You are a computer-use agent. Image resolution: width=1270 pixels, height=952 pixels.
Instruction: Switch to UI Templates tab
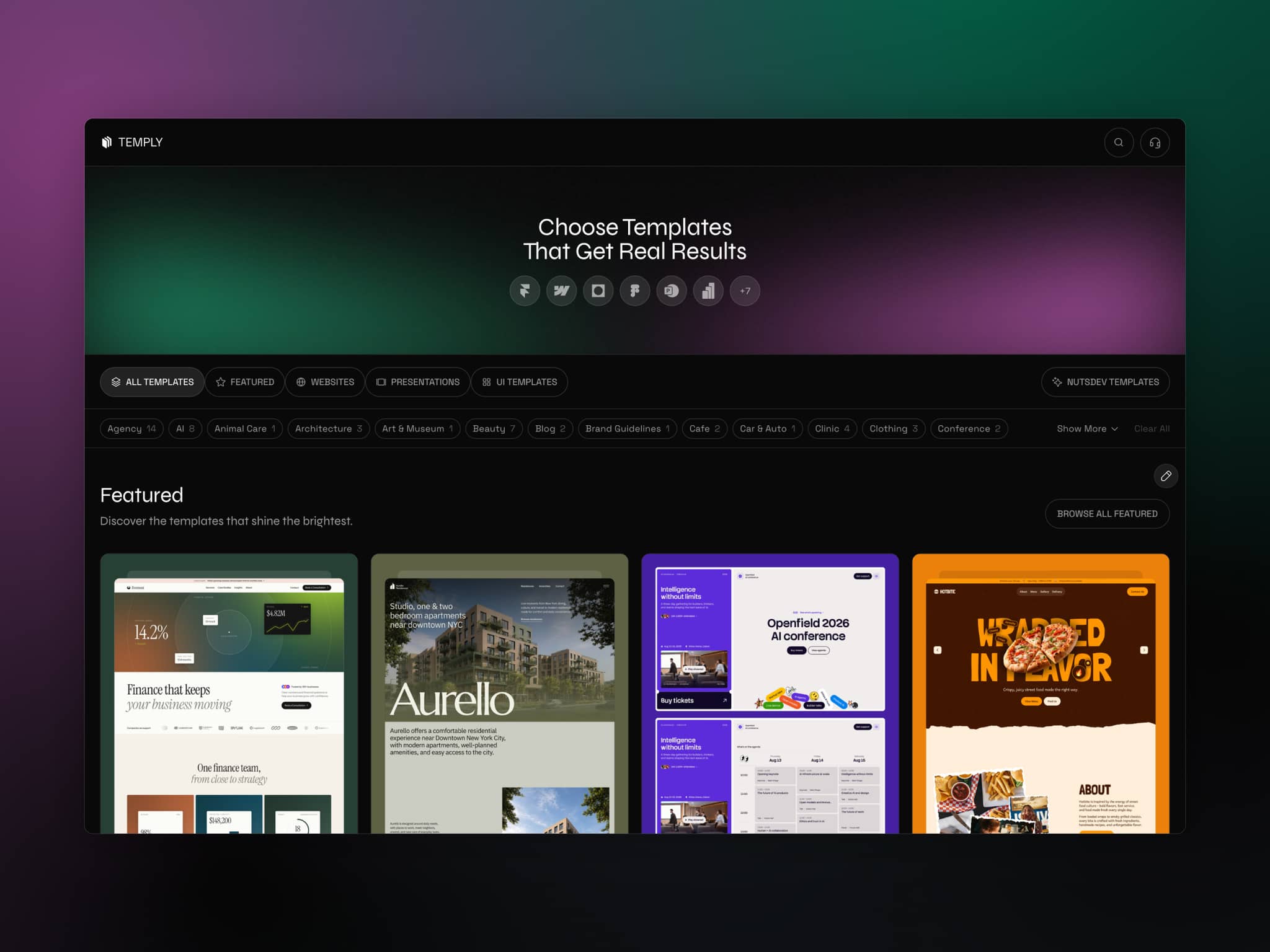coord(520,382)
